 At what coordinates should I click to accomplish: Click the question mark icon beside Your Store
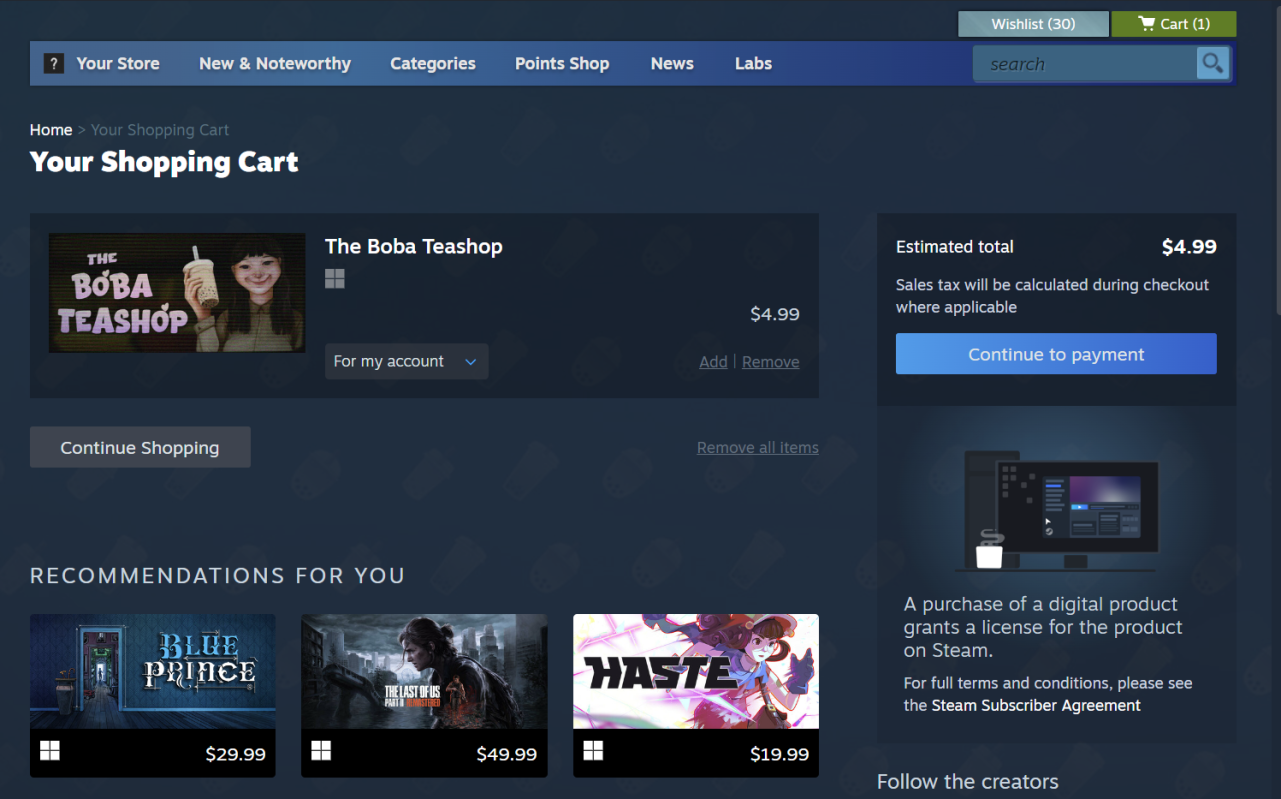(x=53, y=64)
